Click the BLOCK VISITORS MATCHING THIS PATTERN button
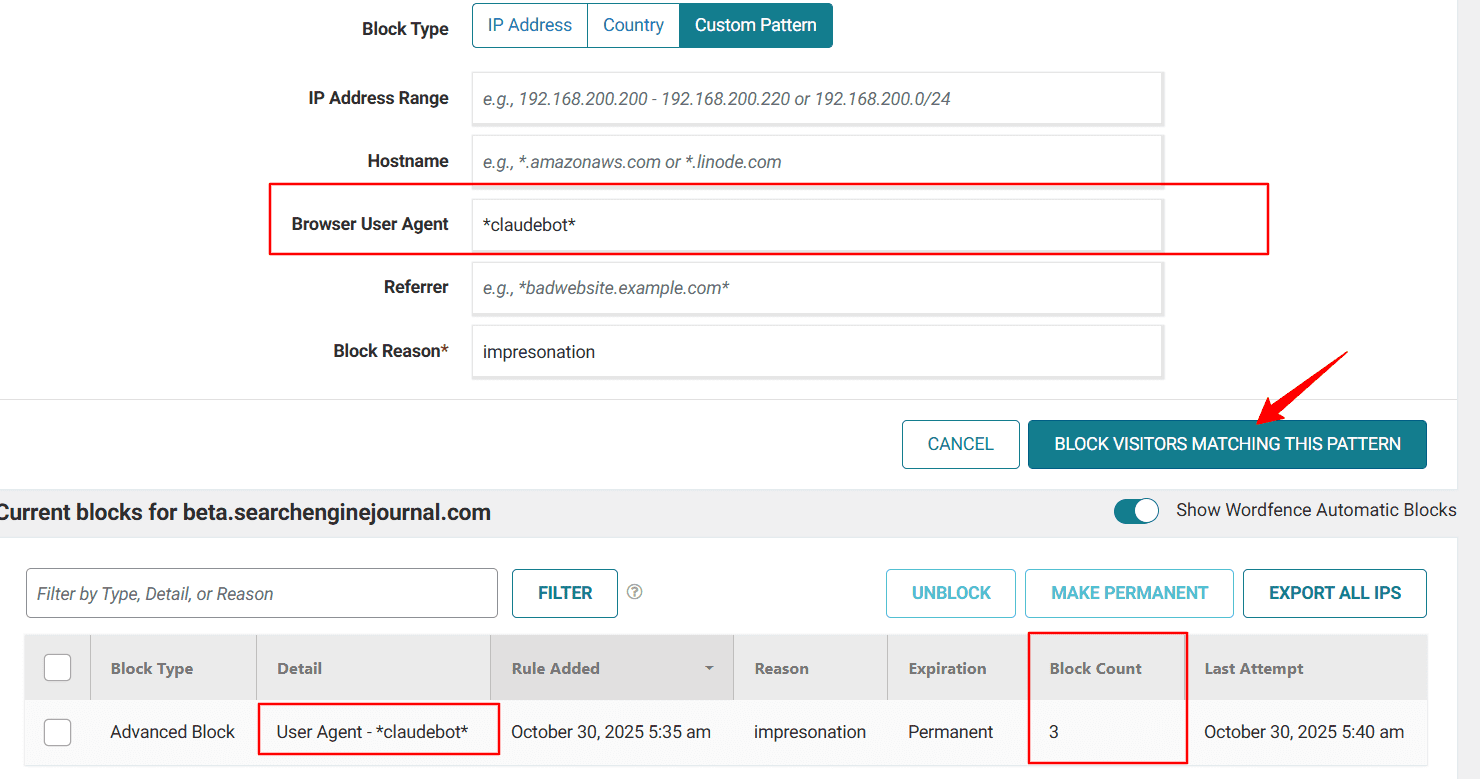The width and height of the screenshot is (1480, 779). coord(1227,444)
